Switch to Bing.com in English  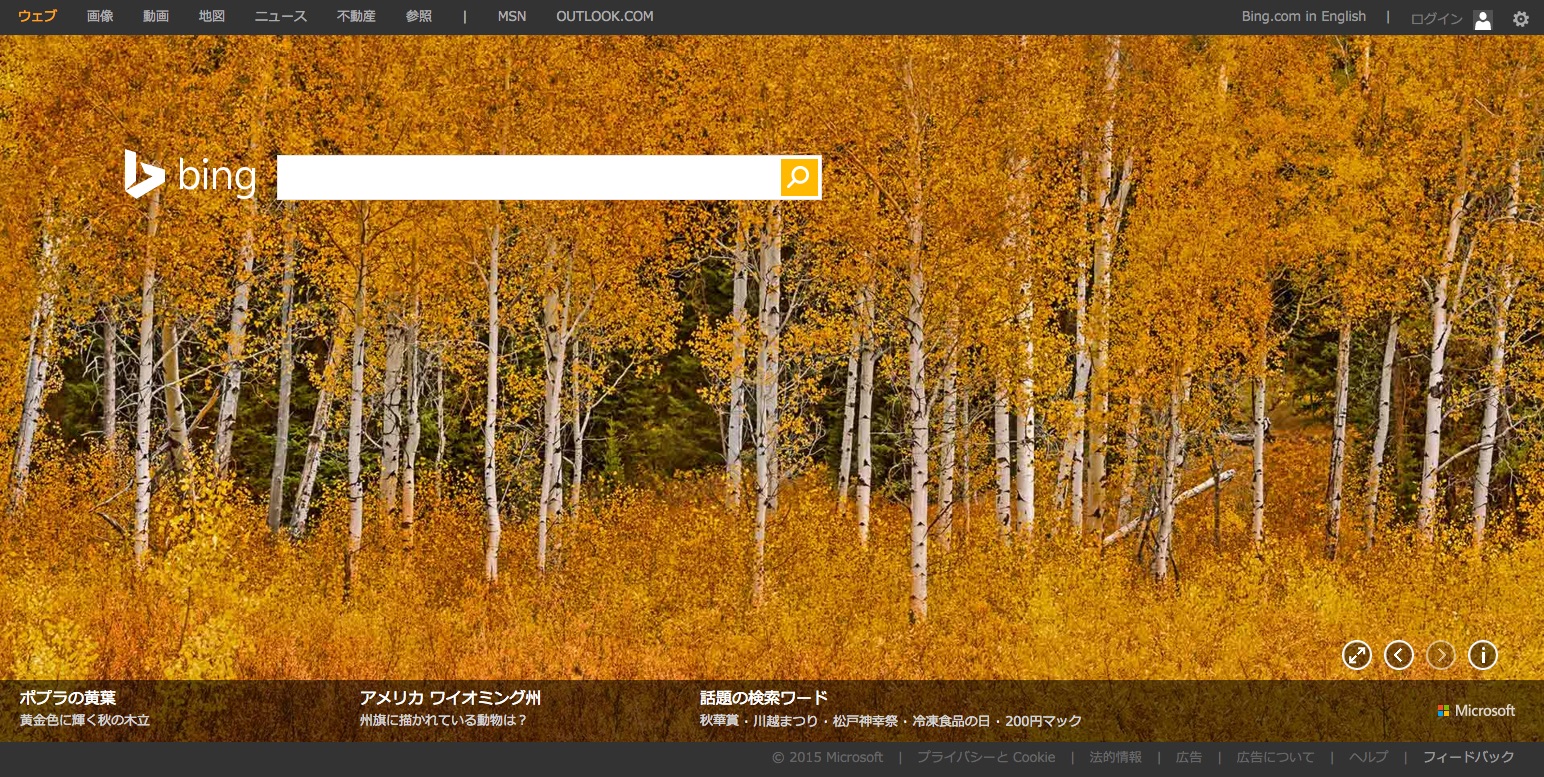(x=1303, y=17)
